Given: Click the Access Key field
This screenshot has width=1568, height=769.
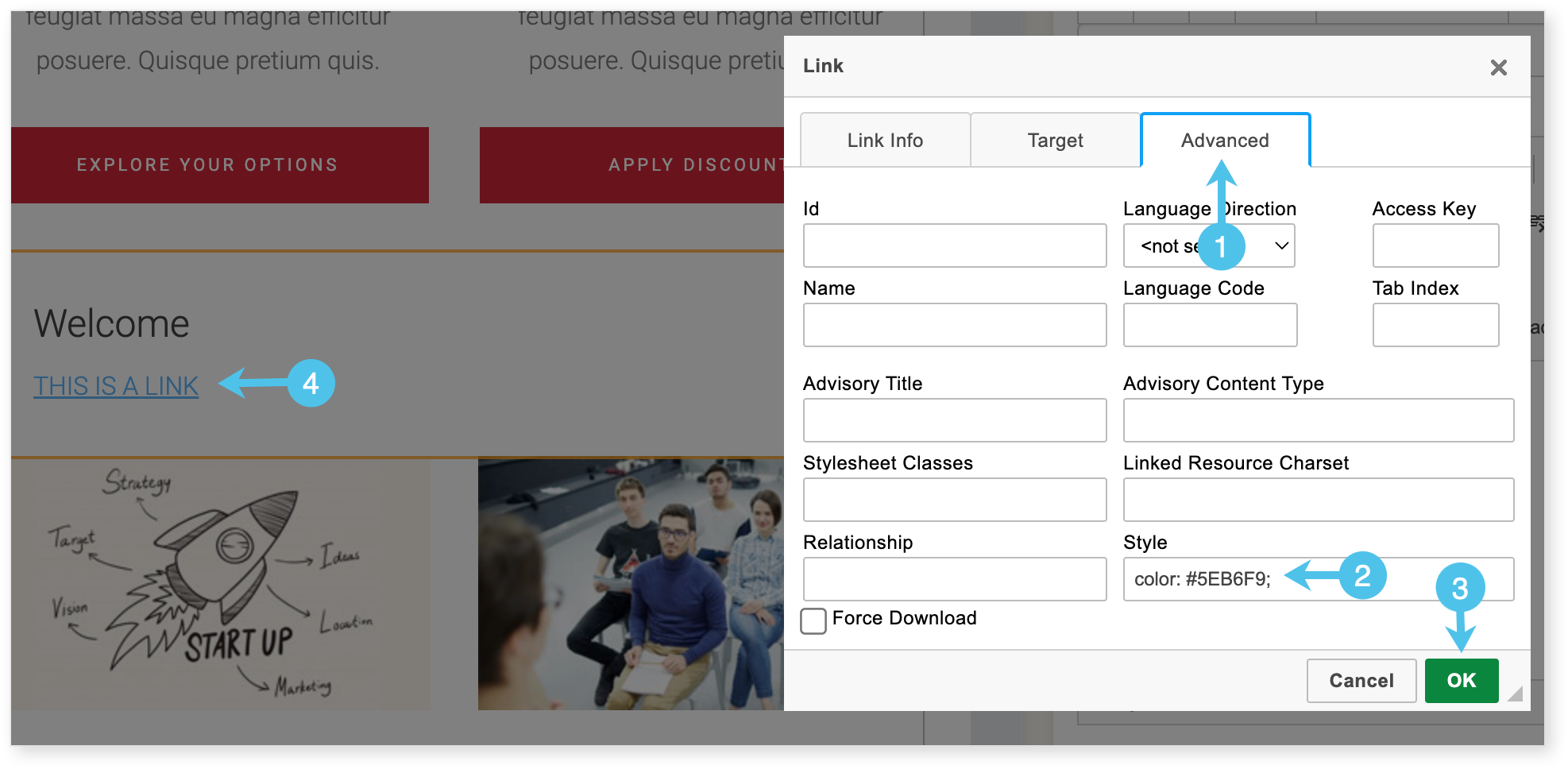Looking at the screenshot, I should [1435, 245].
